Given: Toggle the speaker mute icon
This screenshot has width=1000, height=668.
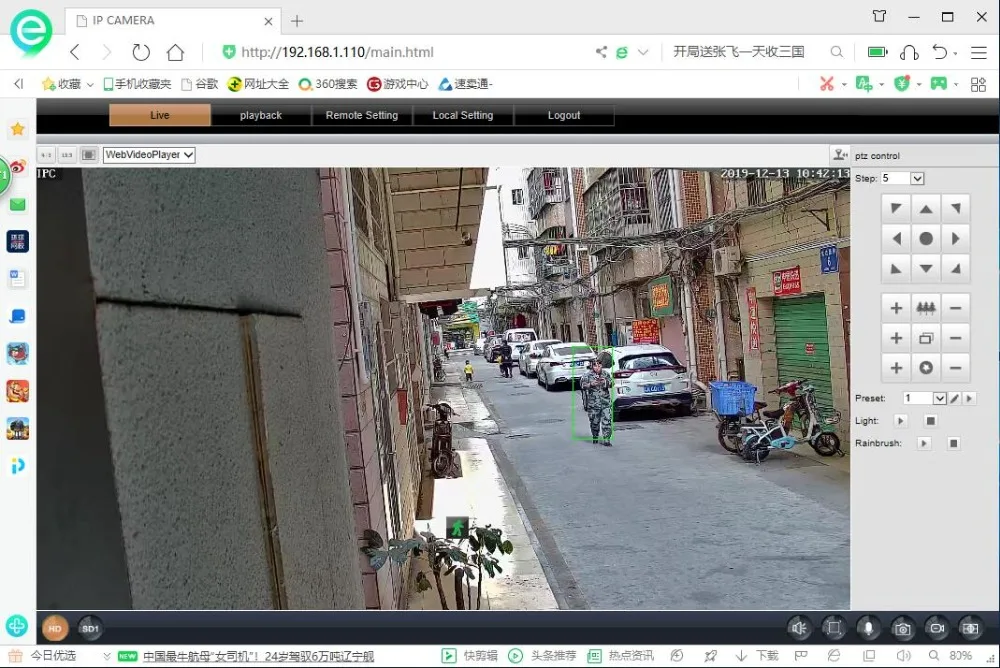Looking at the screenshot, I should [x=799, y=628].
